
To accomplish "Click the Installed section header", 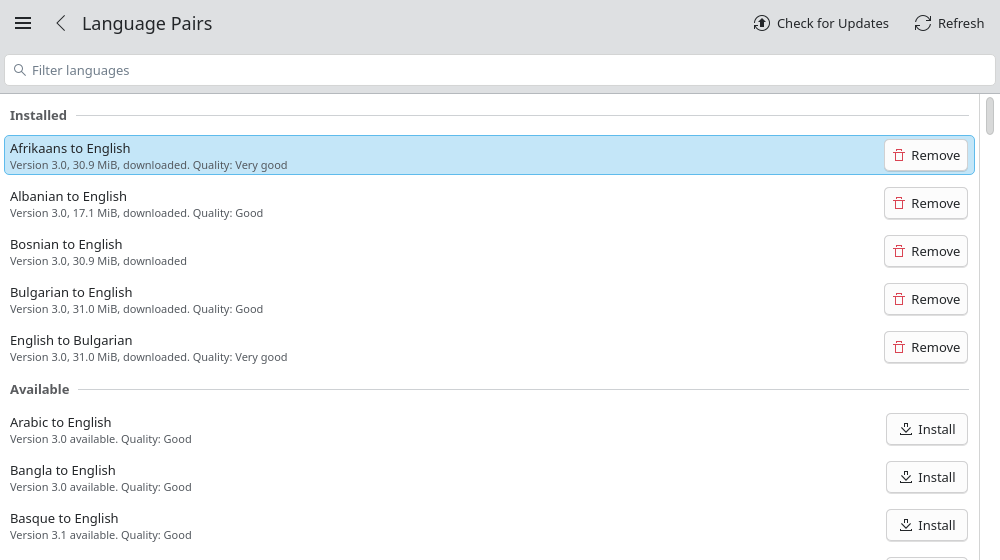I will coord(38,115).
